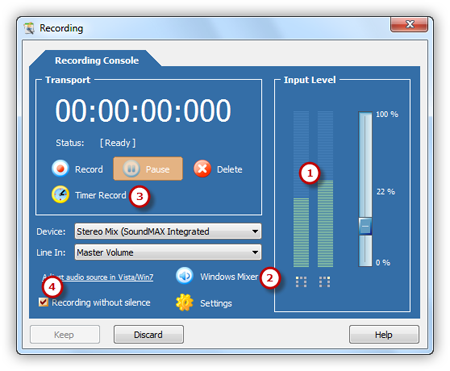This screenshot has width=450, height=371.
Task: Click the app icon in title bar
Action: click(x=29, y=28)
